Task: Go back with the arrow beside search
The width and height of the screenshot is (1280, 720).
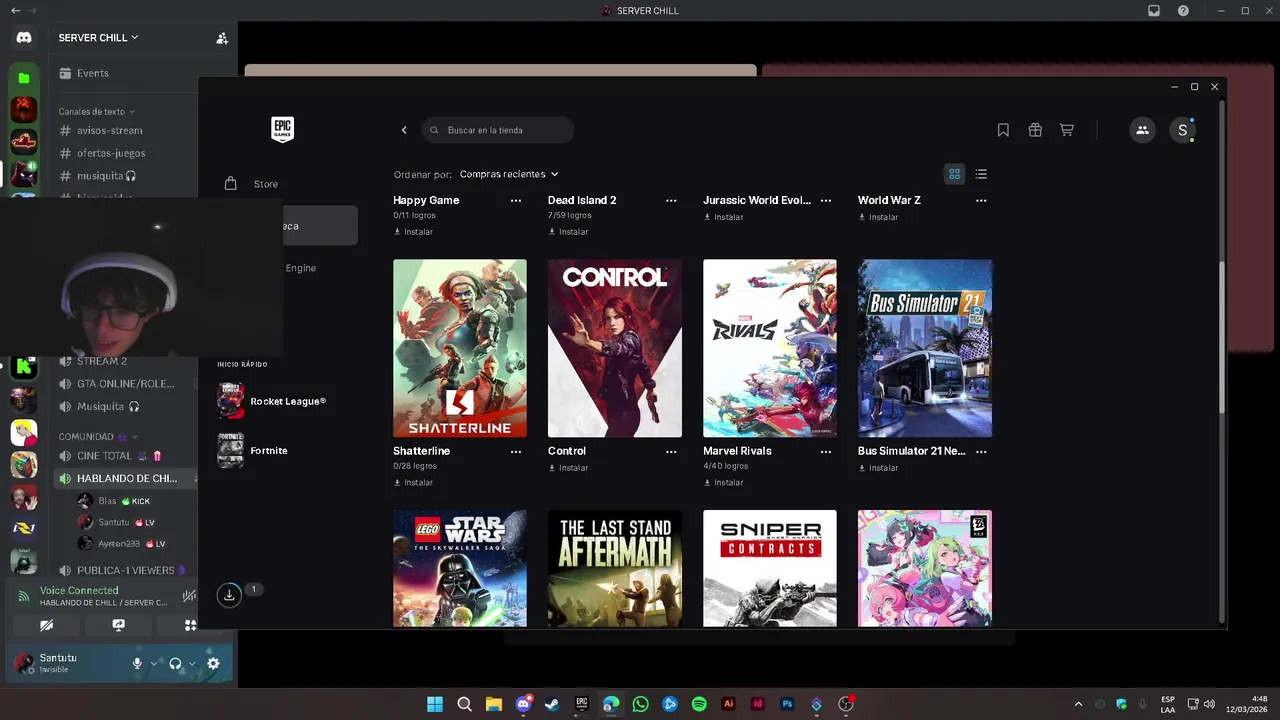Action: coord(404,130)
